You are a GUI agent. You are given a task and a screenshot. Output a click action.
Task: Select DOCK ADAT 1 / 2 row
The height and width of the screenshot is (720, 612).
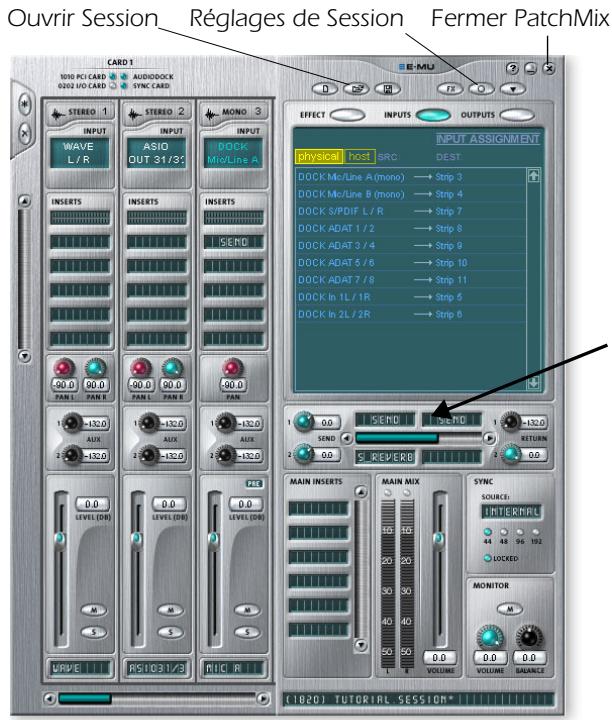pyautogui.click(x=410, y=228)
